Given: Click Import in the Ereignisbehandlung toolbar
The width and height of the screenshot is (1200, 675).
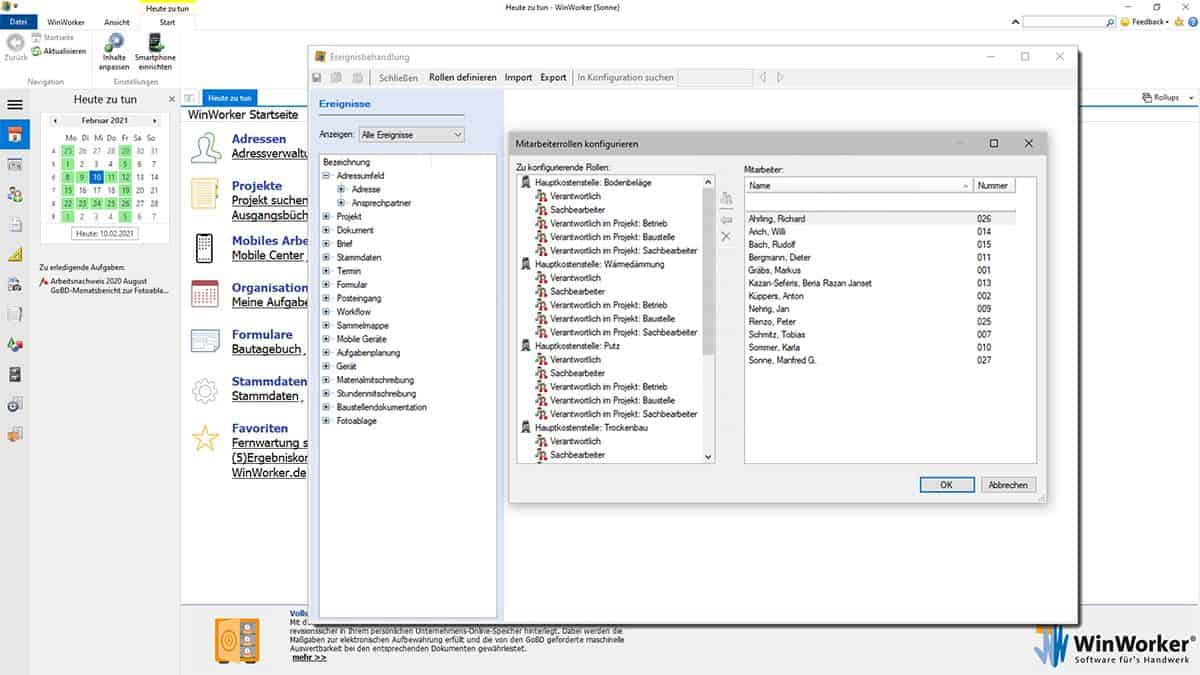Looking at the screenshot, I should coord(518,77).
